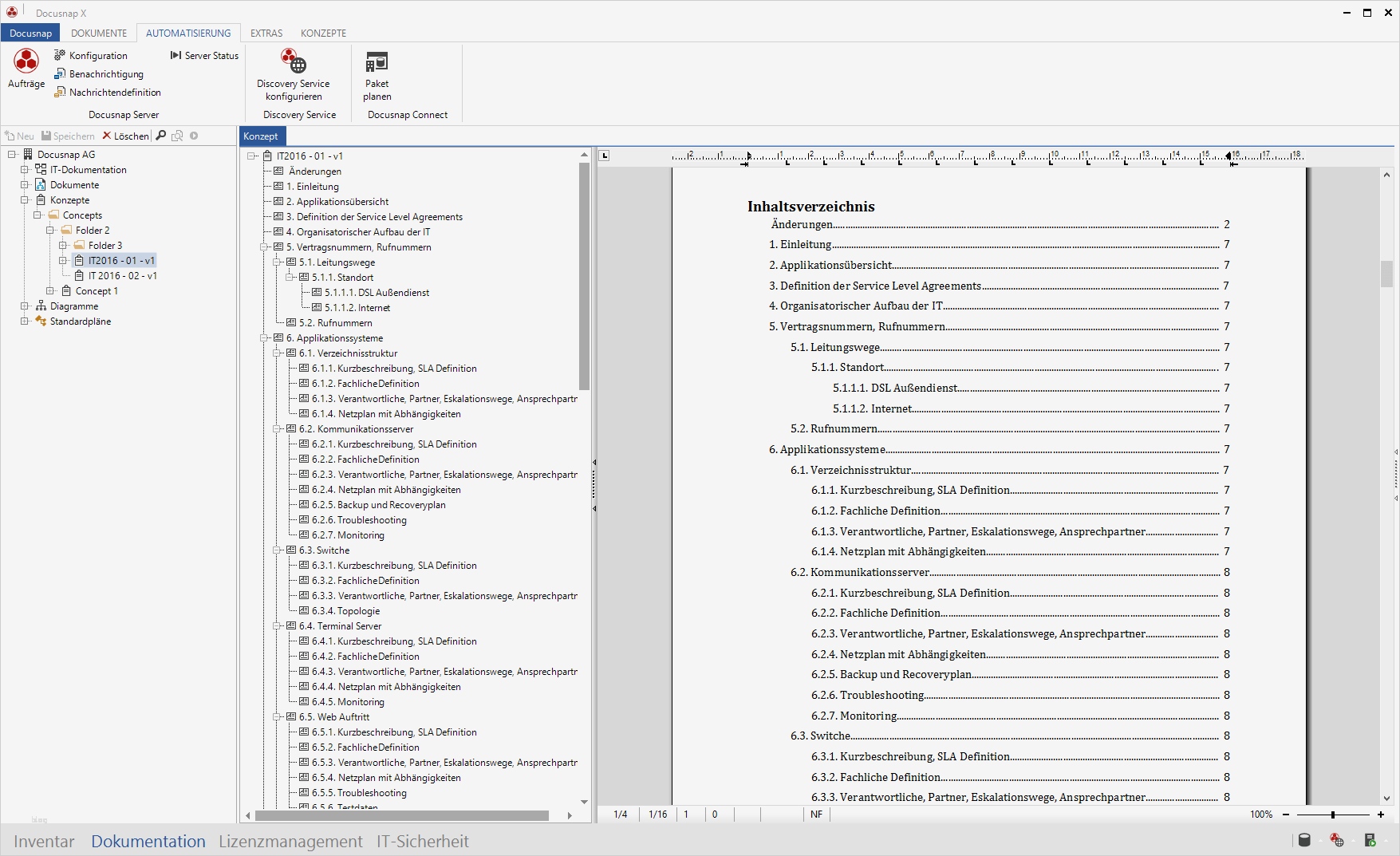
Task: Open the search magnifier in the concept toolbar
Action: (160, 136)
